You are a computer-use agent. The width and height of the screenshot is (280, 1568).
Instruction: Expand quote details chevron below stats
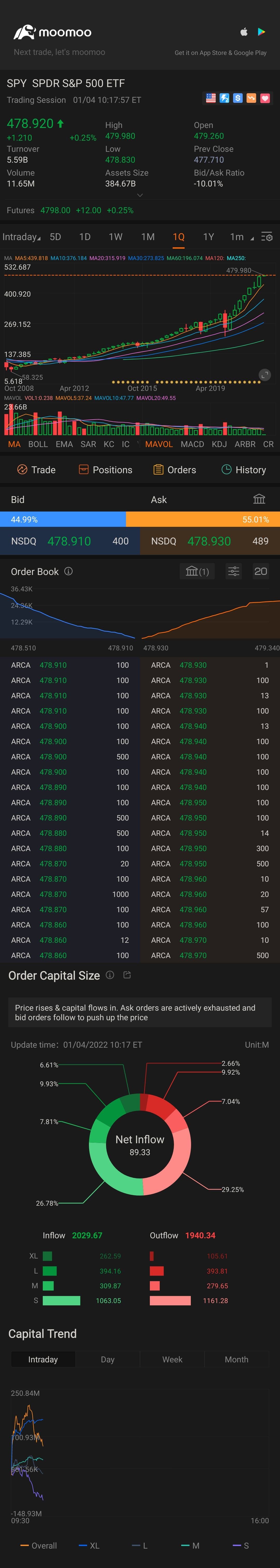tap(140, 195)
